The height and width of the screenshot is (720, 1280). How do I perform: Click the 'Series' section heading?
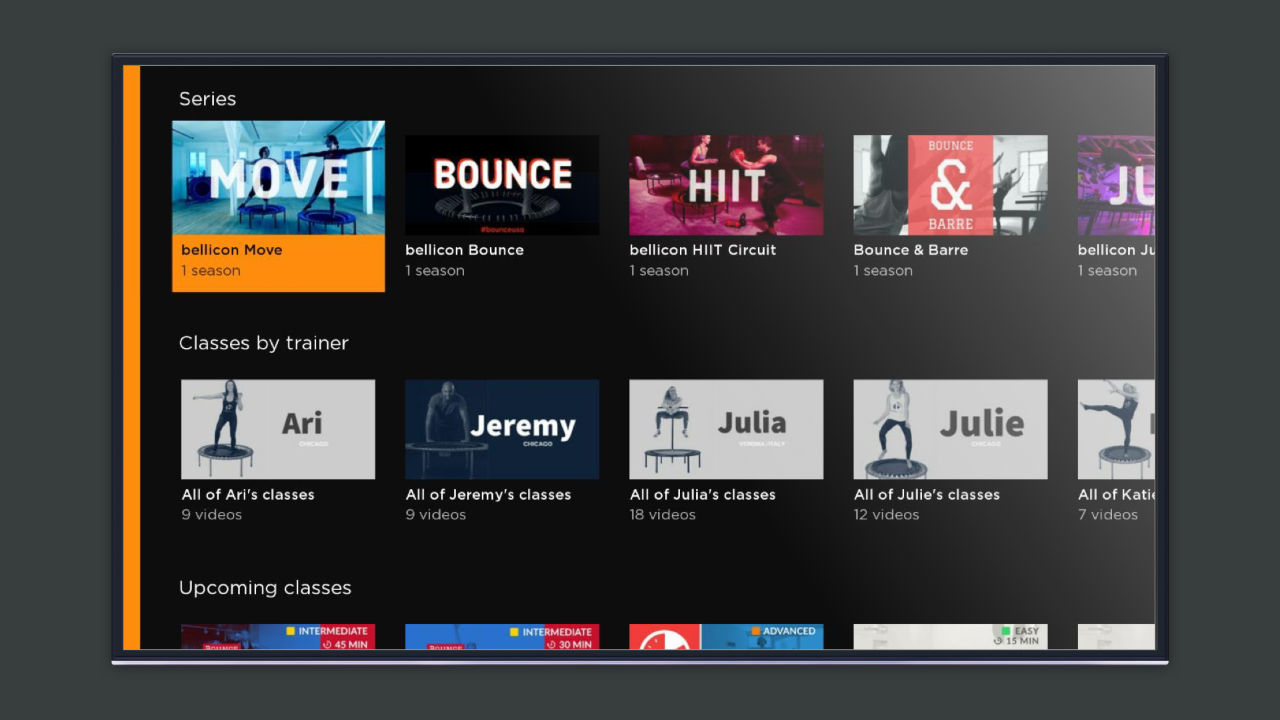207,99
